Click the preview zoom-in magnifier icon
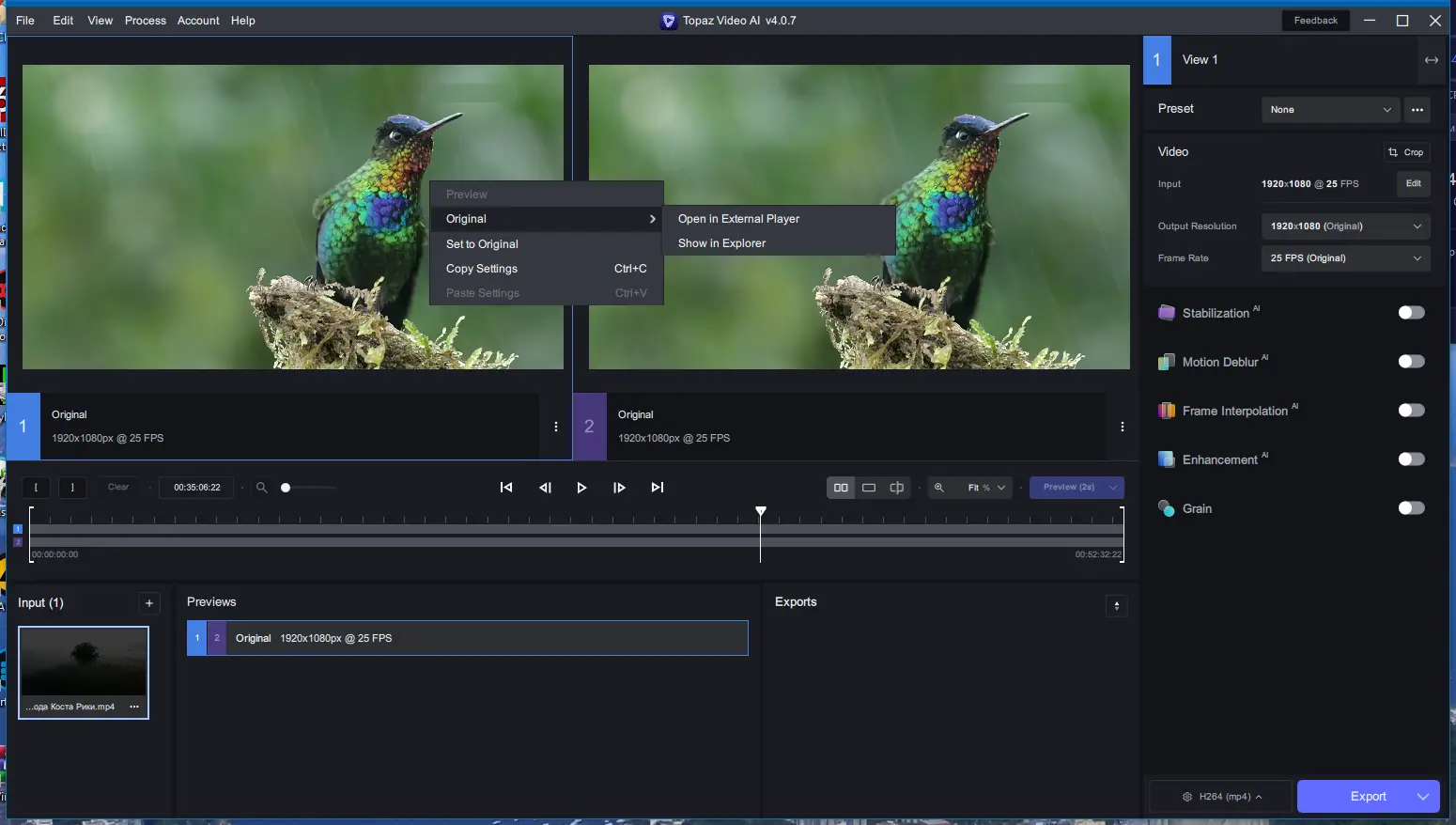This screenshot has height=825, width=1456. [939, 488]
